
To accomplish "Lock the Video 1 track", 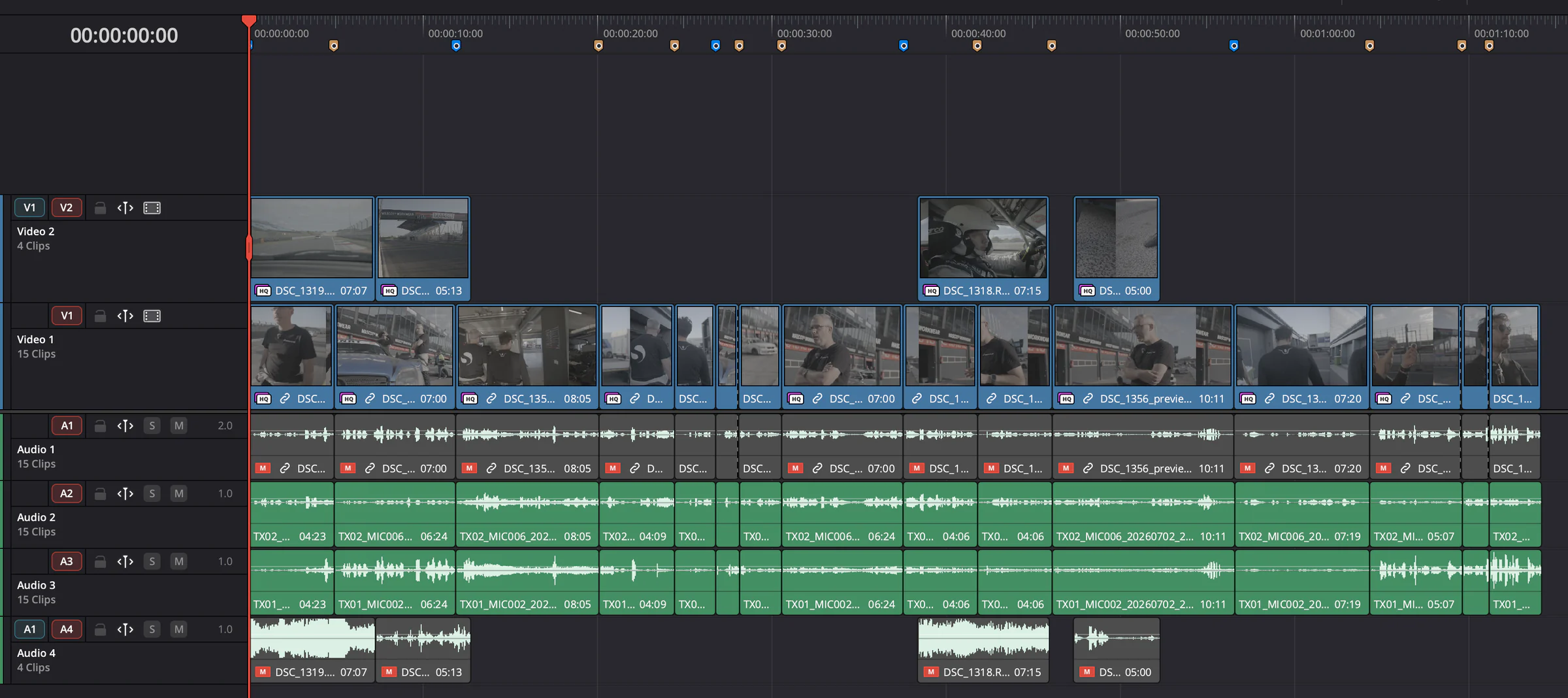I will [x=100, y=316].
